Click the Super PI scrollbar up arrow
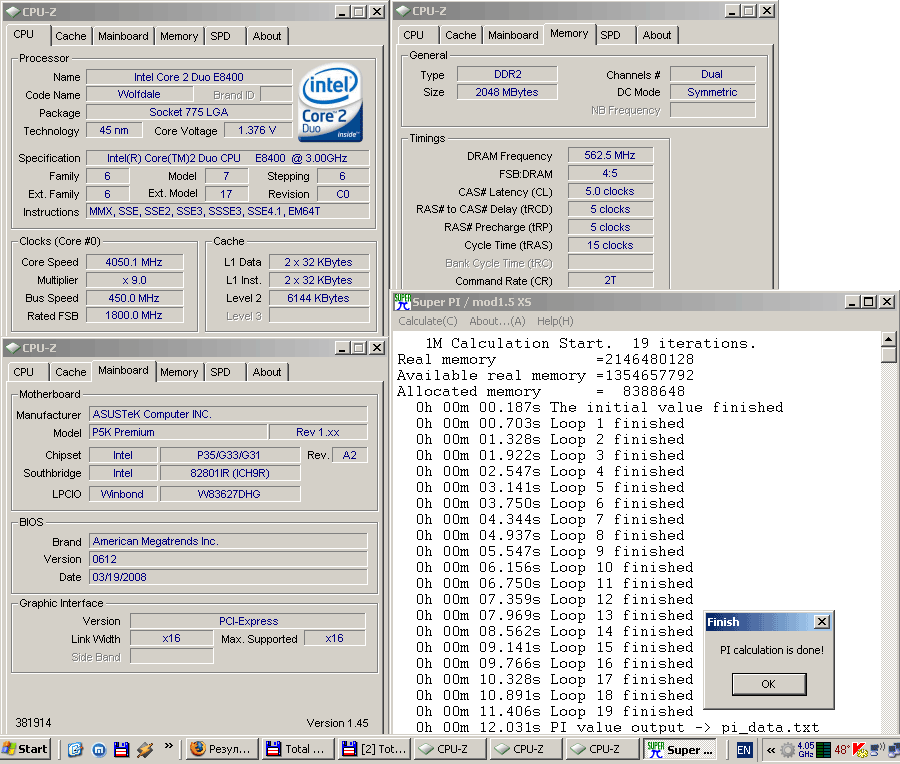This screenshot has width=900, height=764. 889,339
